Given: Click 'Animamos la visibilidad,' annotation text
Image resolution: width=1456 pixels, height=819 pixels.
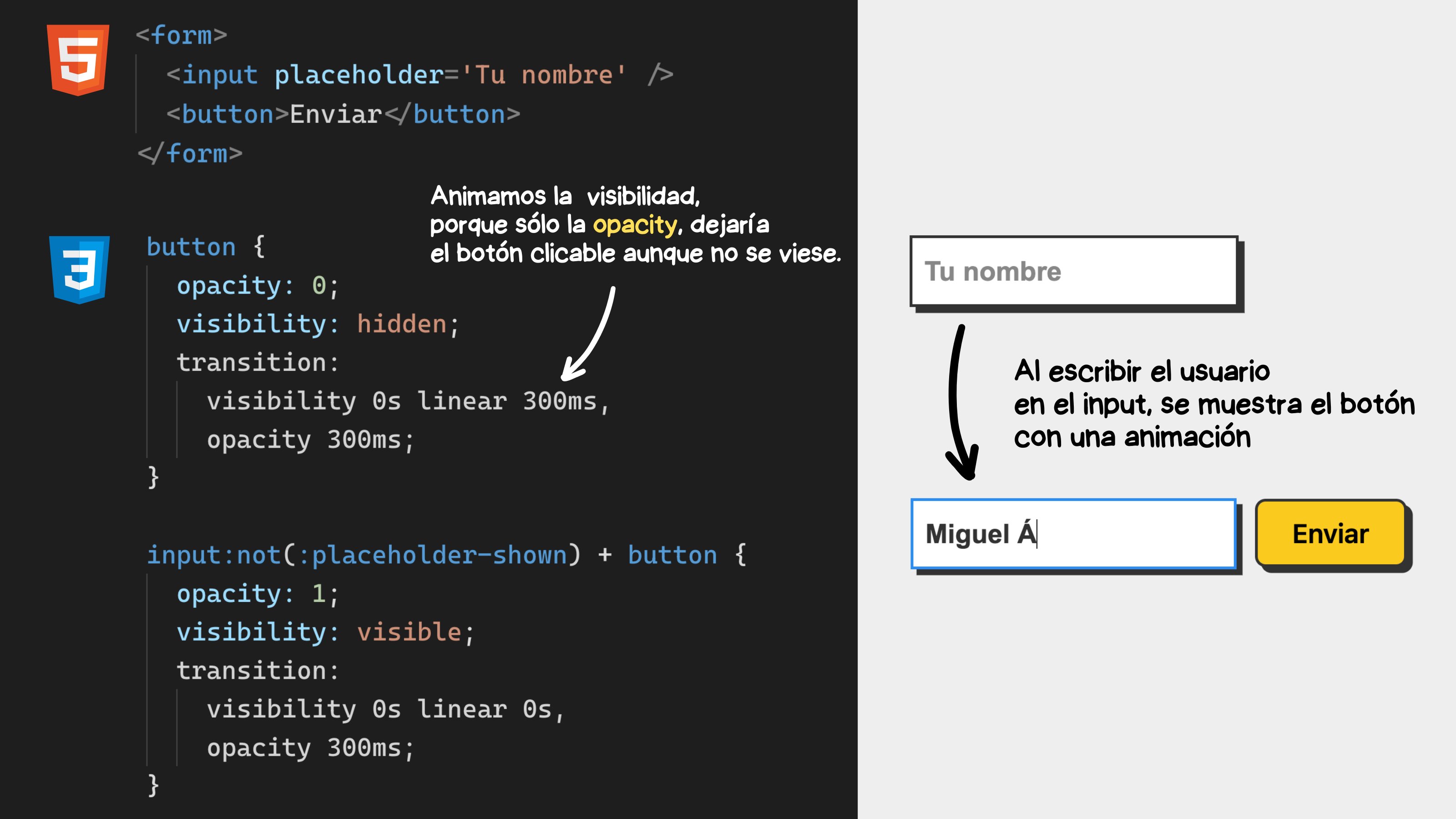Looking at the screenshot, I should 565,196.
